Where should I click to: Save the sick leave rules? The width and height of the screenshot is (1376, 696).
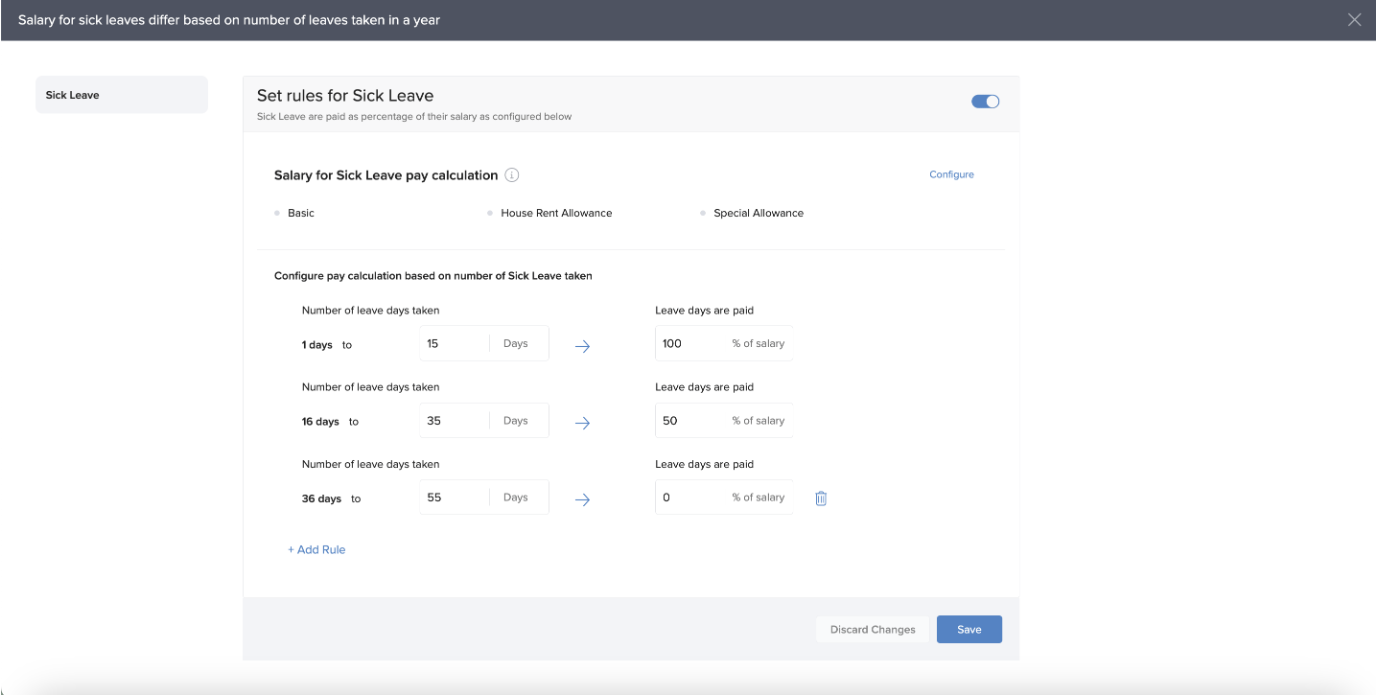968,629
